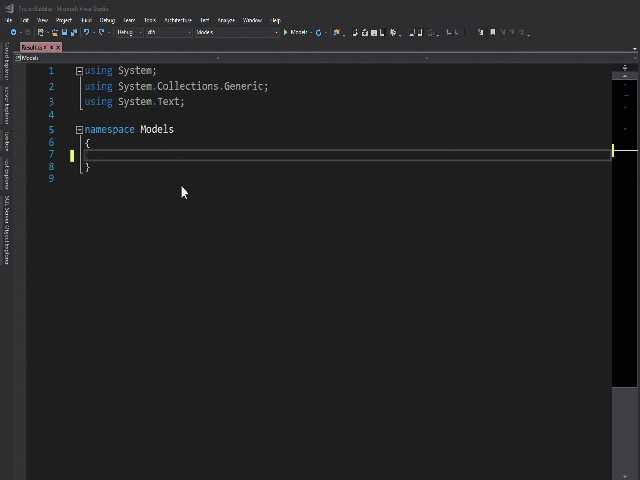The height and width of the screenshot is (480, 640).
Task: Open the Debug menu
Action: click(x=107, y=20)
